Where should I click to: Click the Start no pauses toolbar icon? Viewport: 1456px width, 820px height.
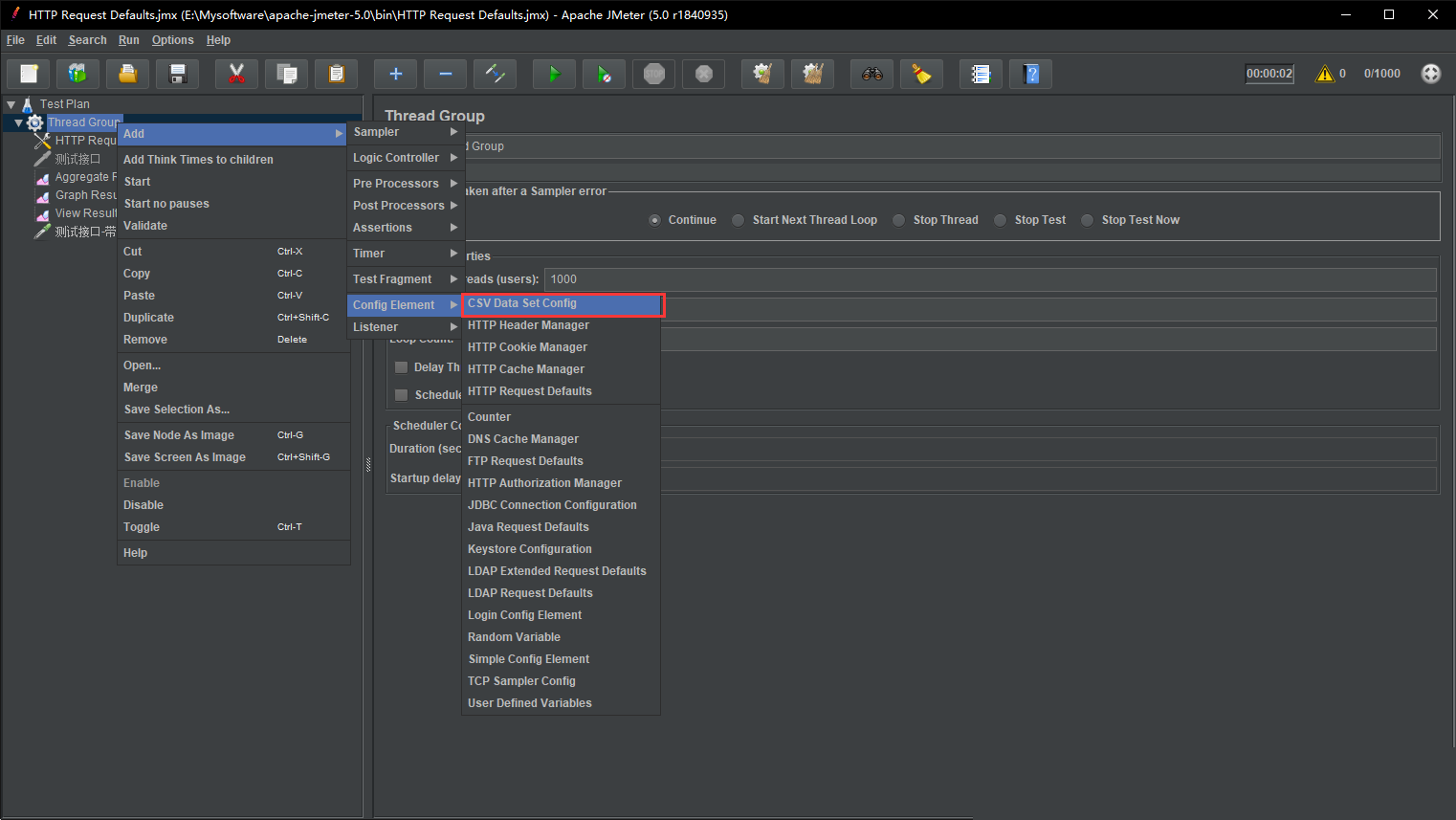[604, 74]
